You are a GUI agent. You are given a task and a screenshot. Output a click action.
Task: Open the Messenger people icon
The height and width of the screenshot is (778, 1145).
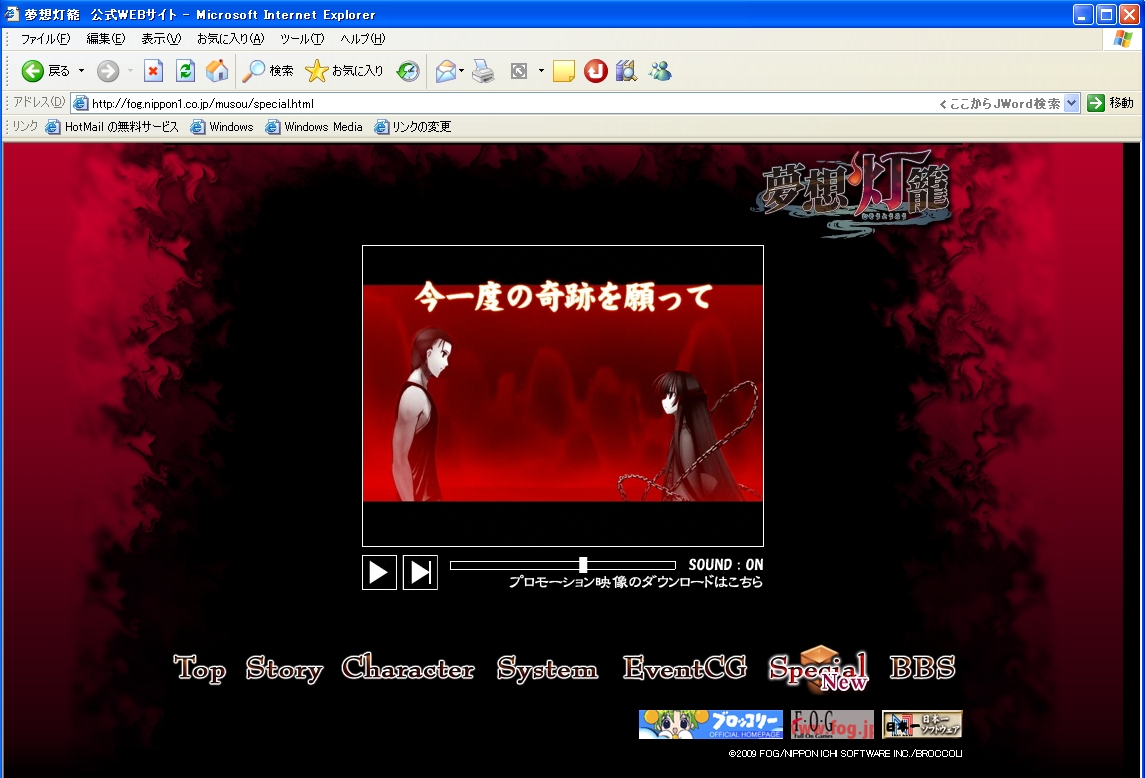(660, 71)
